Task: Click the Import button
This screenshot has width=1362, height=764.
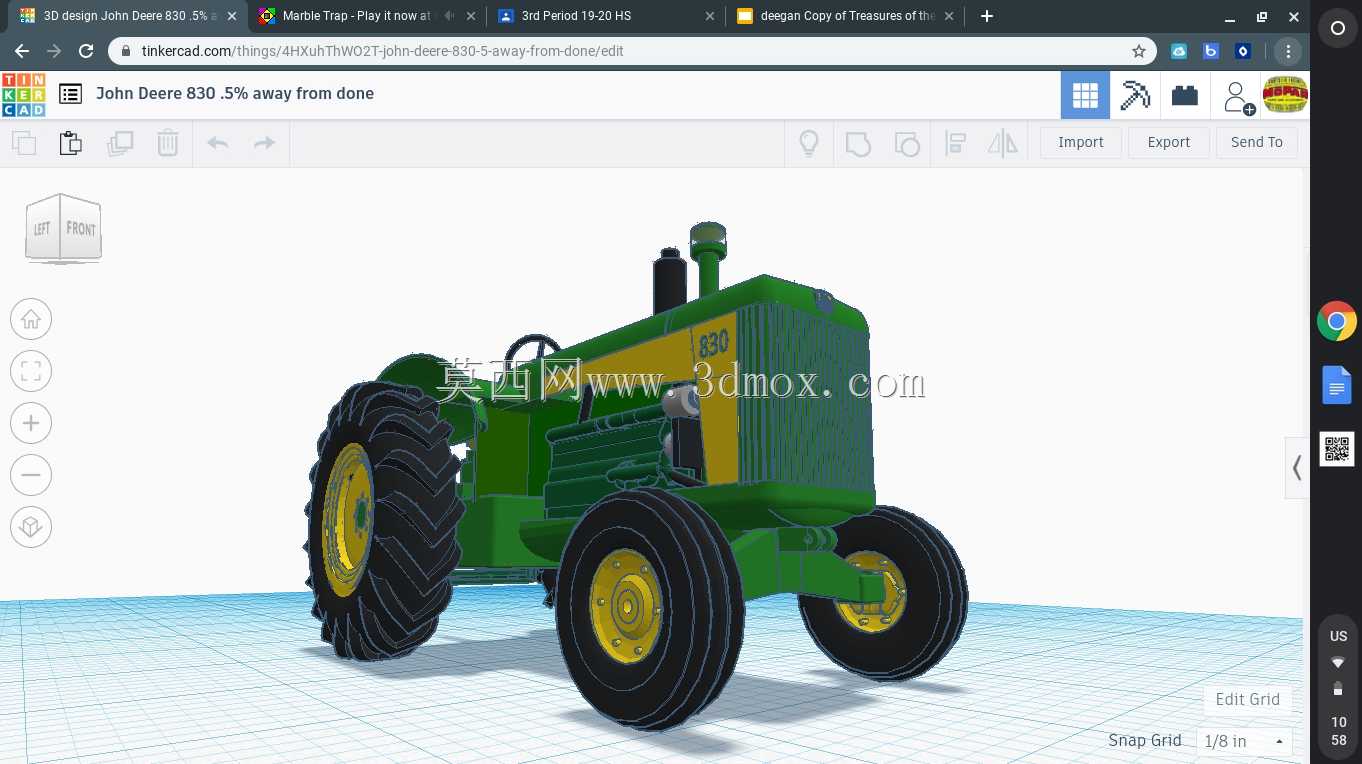Action: 1081,142
